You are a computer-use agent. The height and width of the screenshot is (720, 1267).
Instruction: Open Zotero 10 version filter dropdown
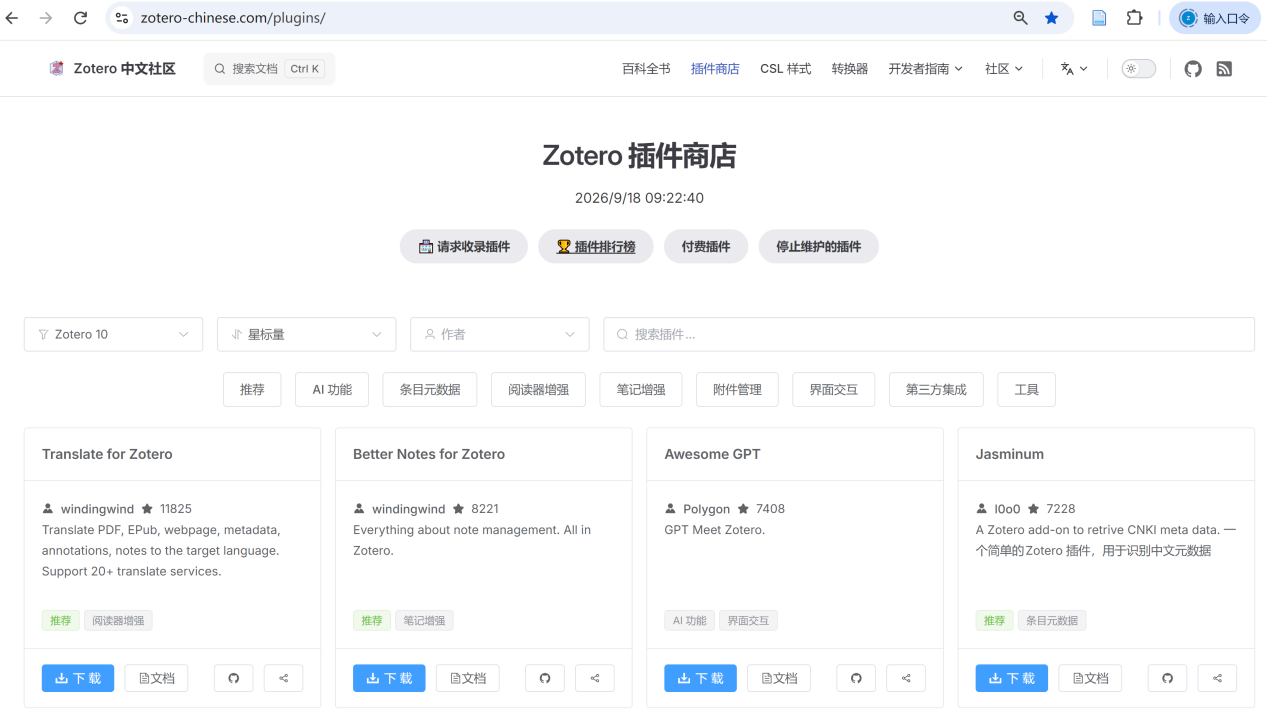point(113,334)
